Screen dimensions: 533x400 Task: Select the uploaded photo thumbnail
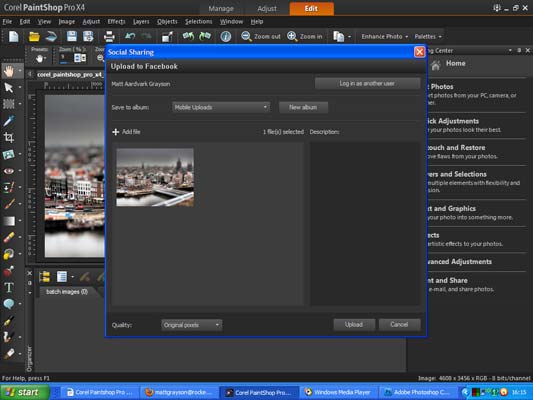point(155,177)
